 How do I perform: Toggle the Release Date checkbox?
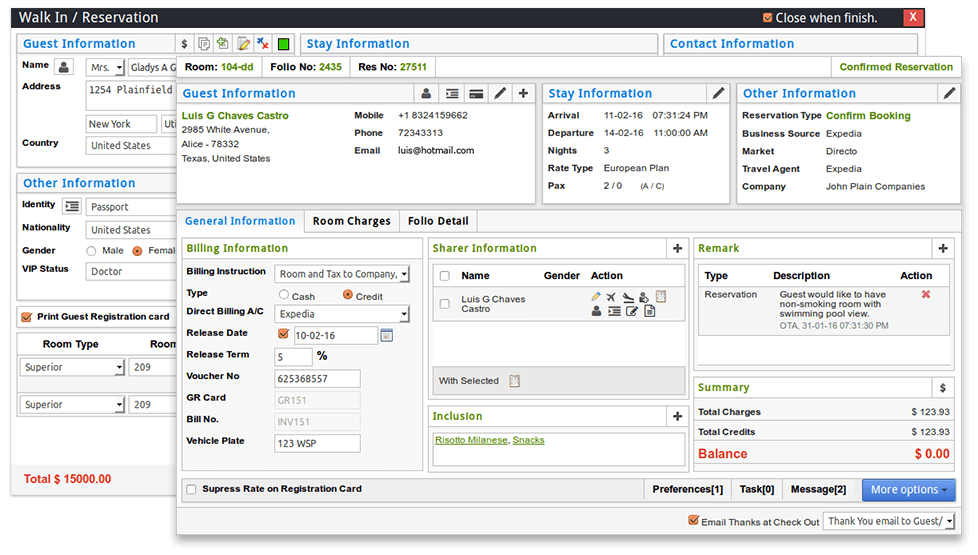(283, 334)
